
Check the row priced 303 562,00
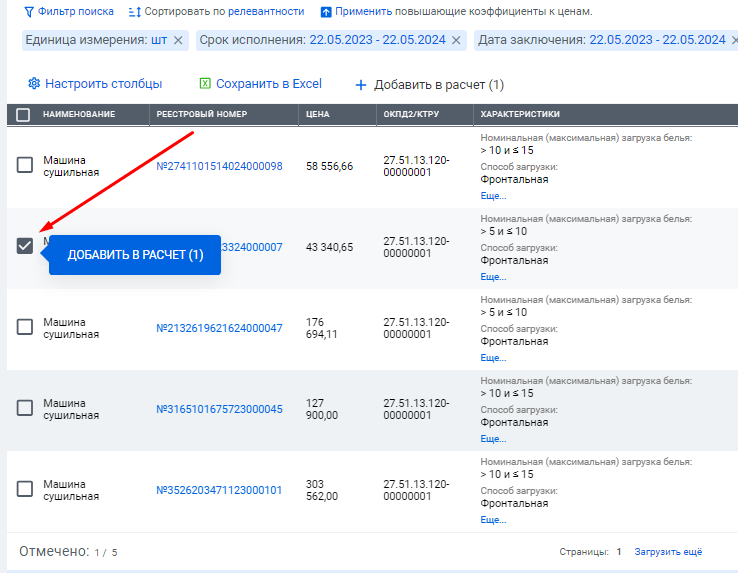(x=24, y=489)
